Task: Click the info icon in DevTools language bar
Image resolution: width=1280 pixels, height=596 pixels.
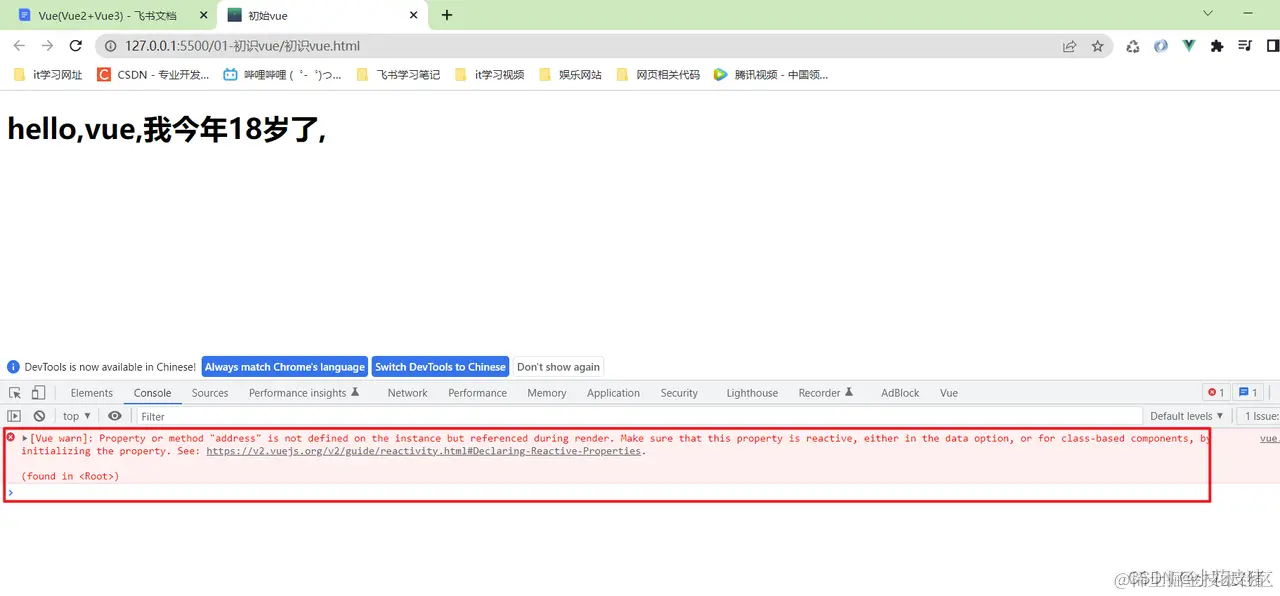Action: point(14,367)
